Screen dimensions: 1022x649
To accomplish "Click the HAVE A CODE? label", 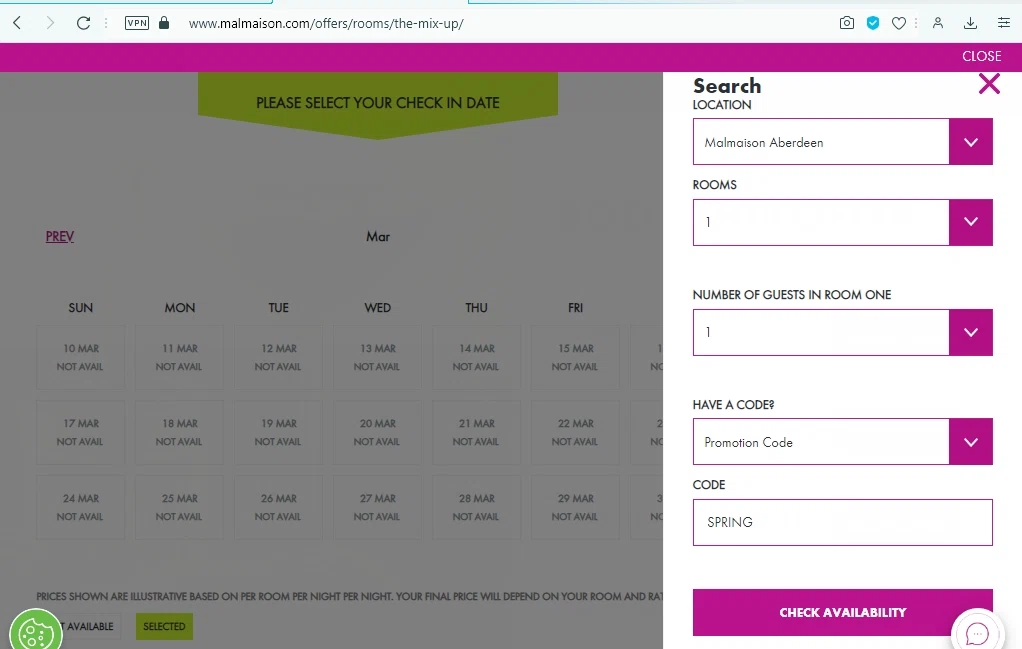I will [x=733, y=405].
